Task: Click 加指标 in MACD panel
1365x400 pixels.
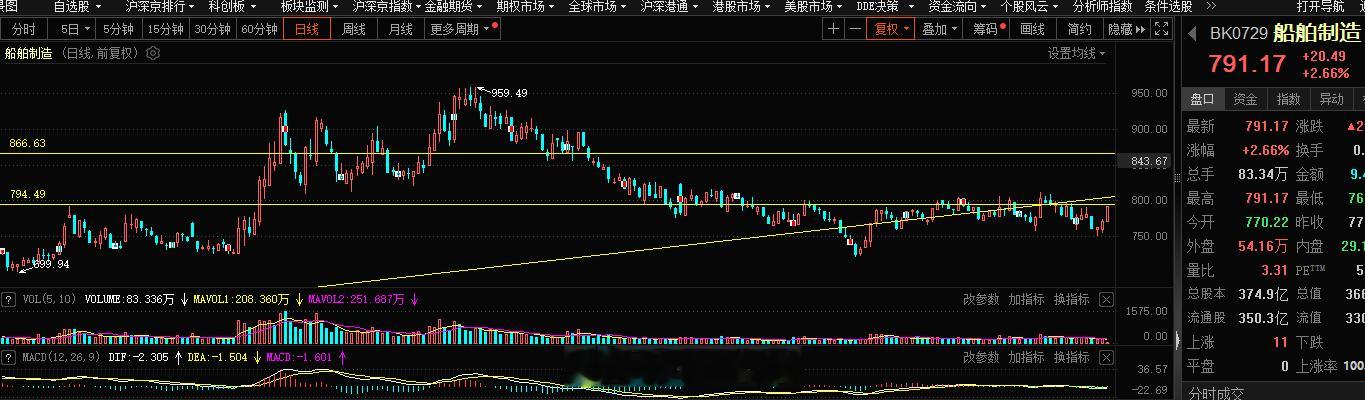Action: (1026, 356)
